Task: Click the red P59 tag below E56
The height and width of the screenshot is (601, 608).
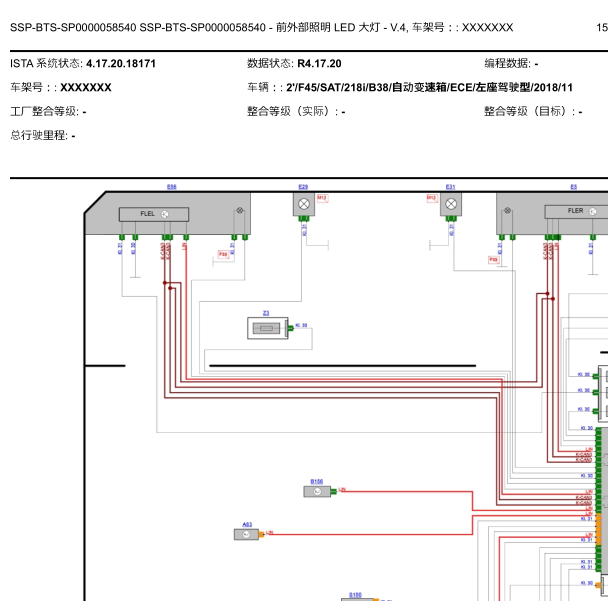Action: click(x=223, y=254)
